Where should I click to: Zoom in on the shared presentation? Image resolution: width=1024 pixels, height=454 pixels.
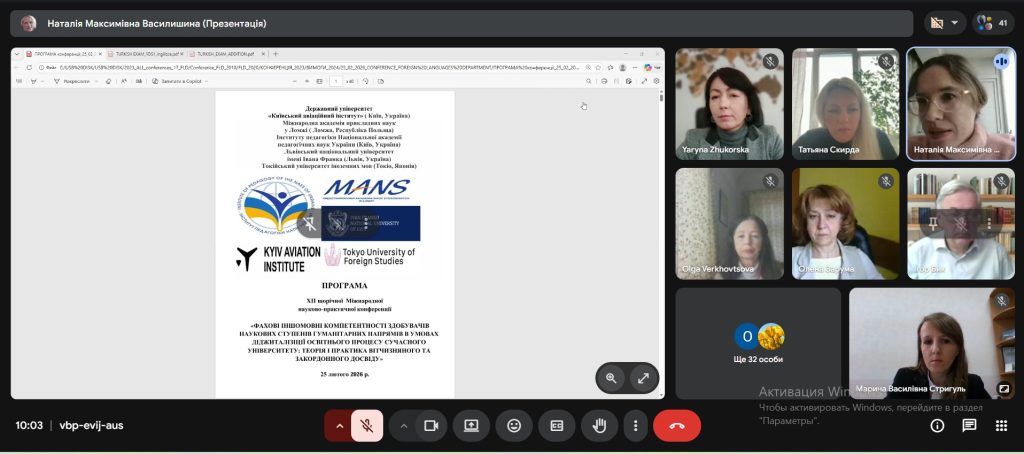click(x=611, y=378)
